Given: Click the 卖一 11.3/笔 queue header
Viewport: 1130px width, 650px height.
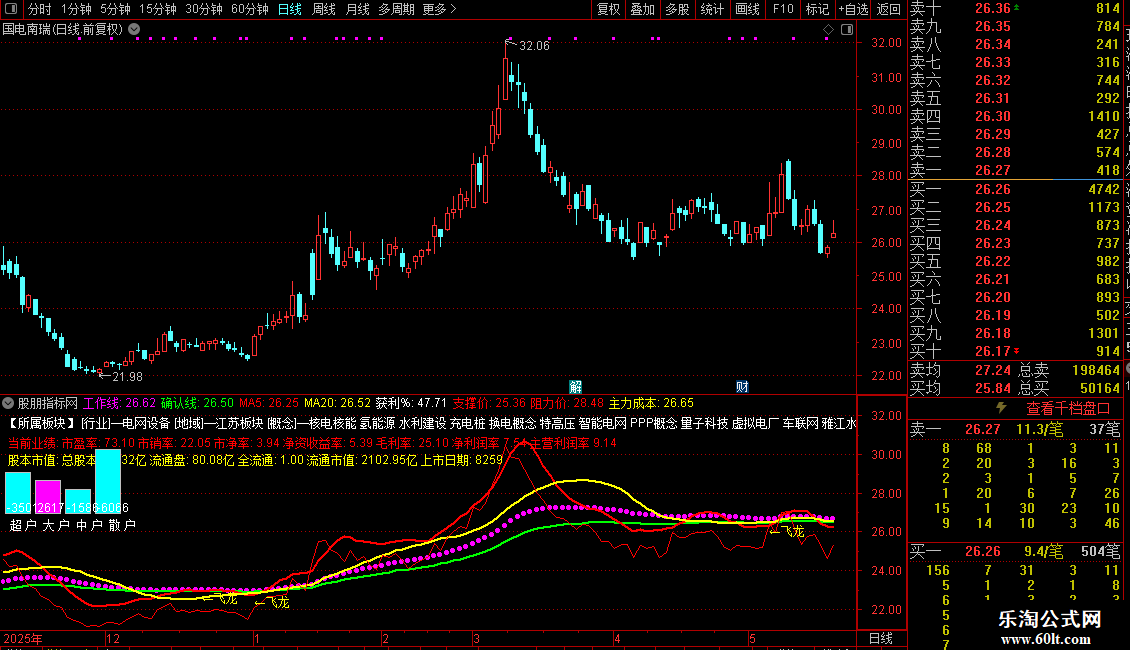Looking at the screenshot, I should (1015, 429).
